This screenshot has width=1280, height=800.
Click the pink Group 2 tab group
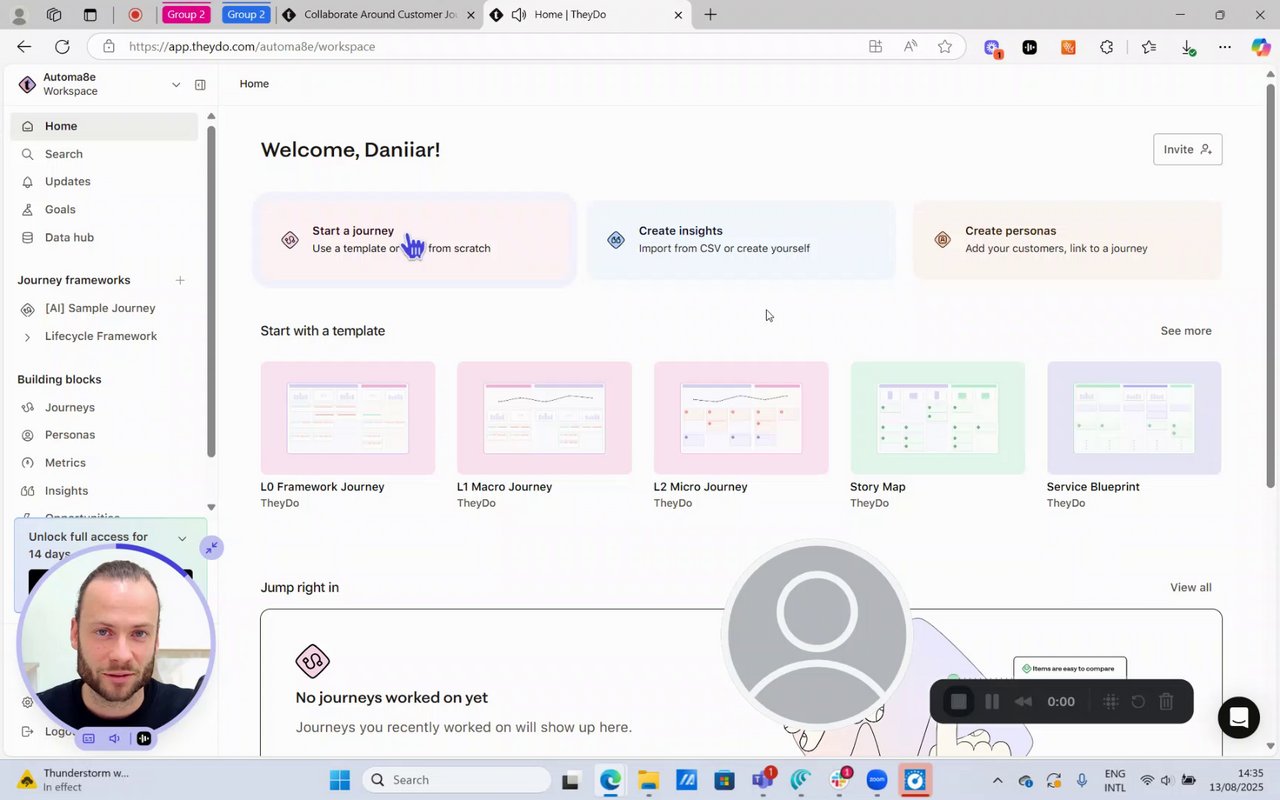pos(187,15)
